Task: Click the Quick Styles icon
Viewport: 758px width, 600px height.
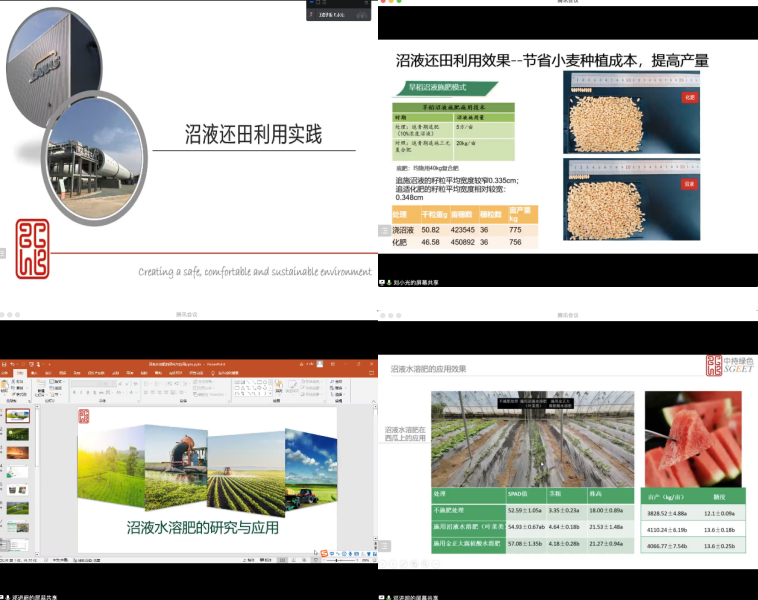Action: 292,386
